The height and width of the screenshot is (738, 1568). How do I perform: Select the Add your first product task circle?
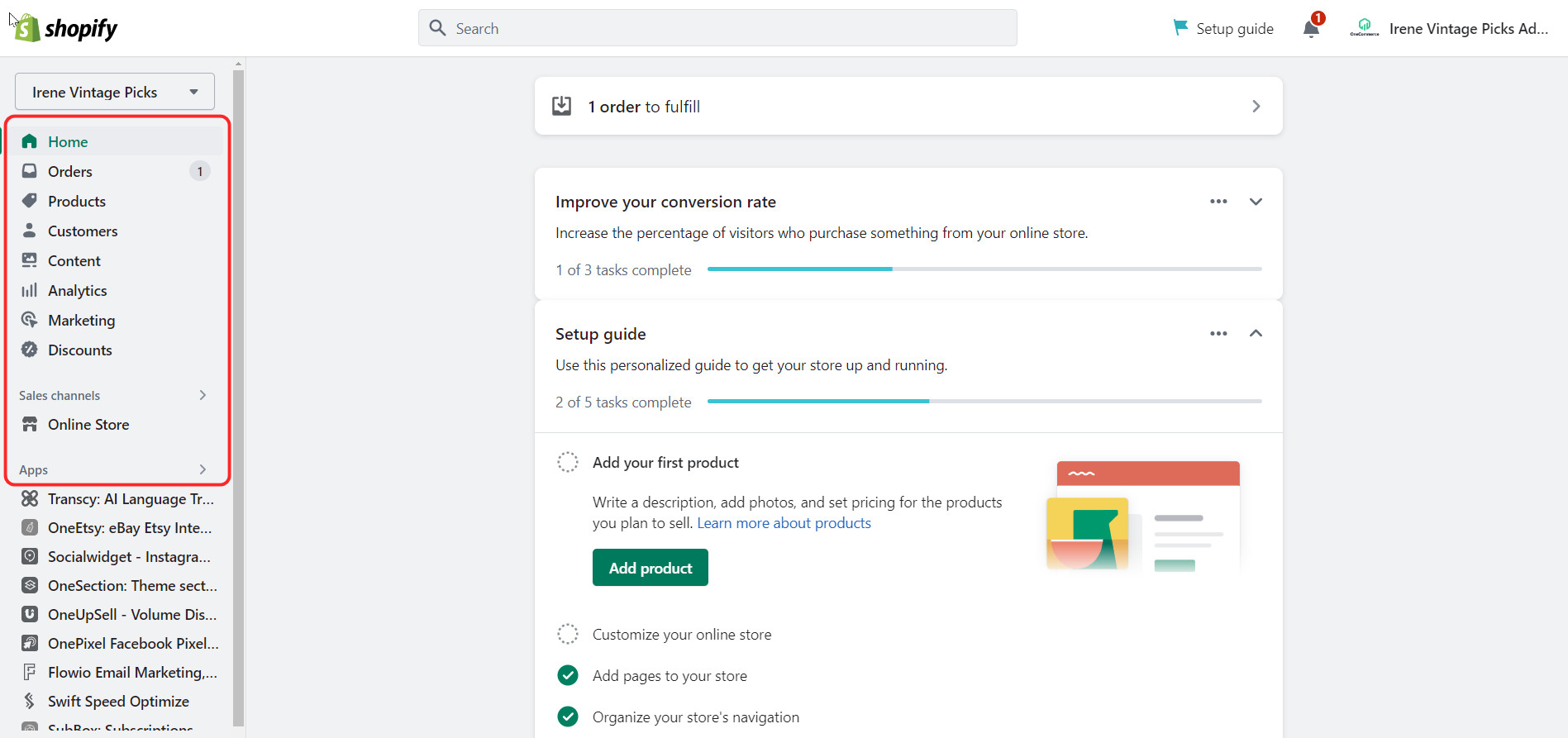click(x=568, y=462)
